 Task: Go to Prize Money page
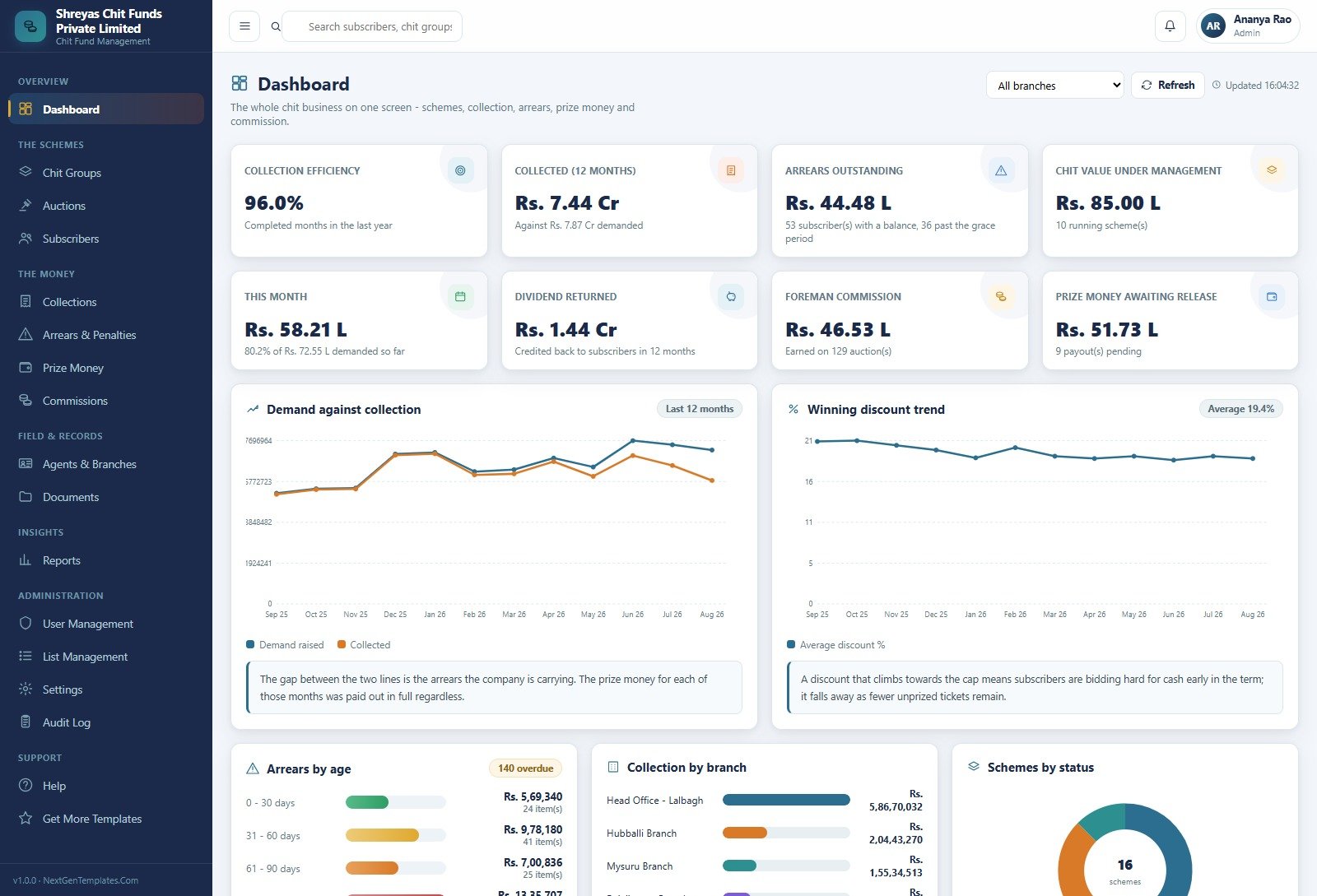tap(106, 368)
